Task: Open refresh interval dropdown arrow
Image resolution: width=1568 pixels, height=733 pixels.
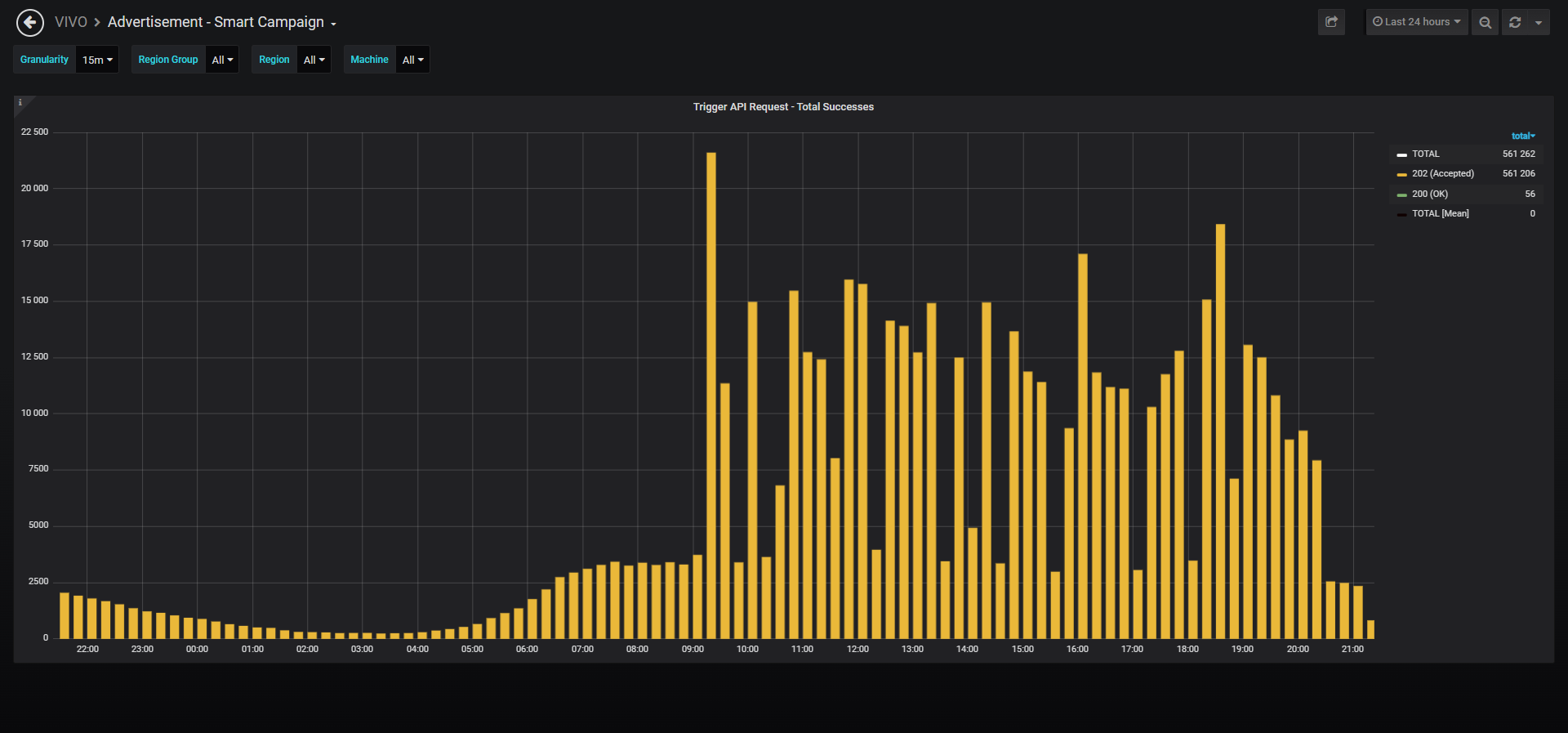Action: coord(1539,22)
